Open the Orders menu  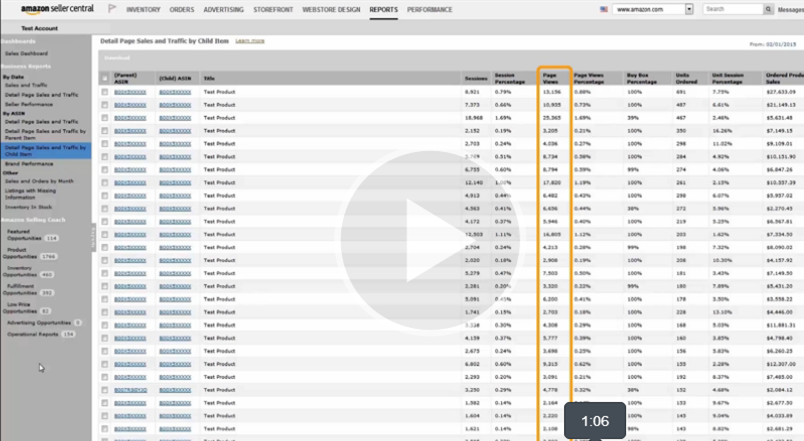click(182, 10)
